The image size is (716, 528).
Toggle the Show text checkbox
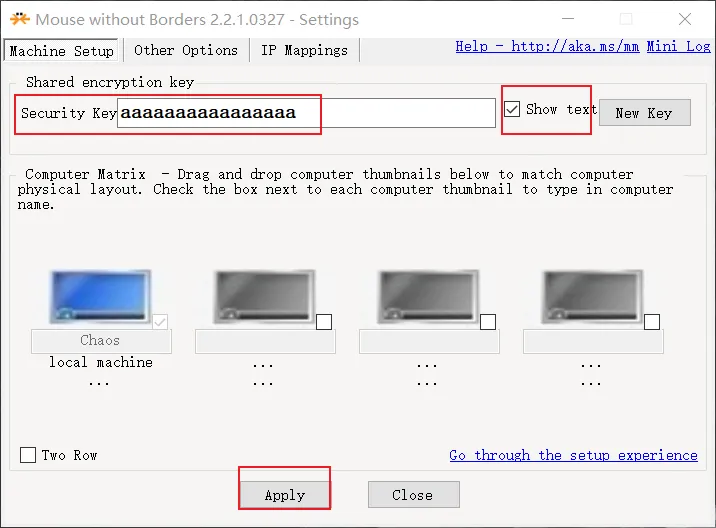[x=513, y=109]
